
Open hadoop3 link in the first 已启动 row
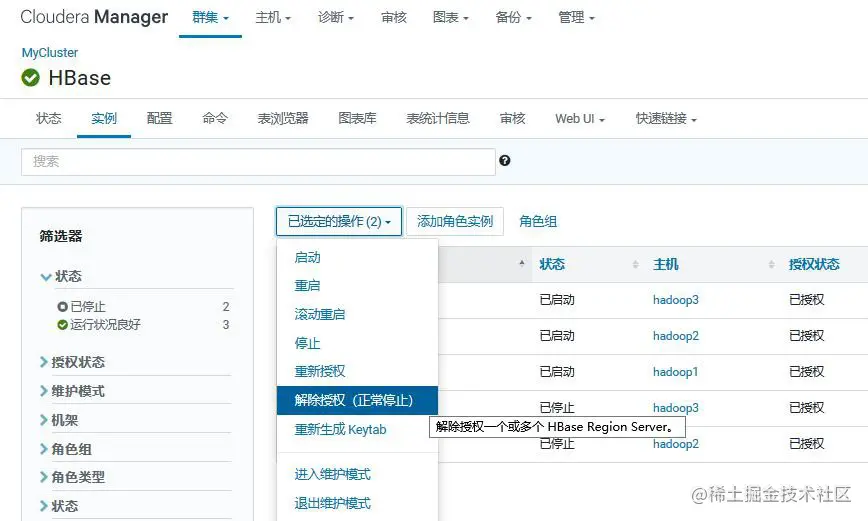tap(675, 300)
